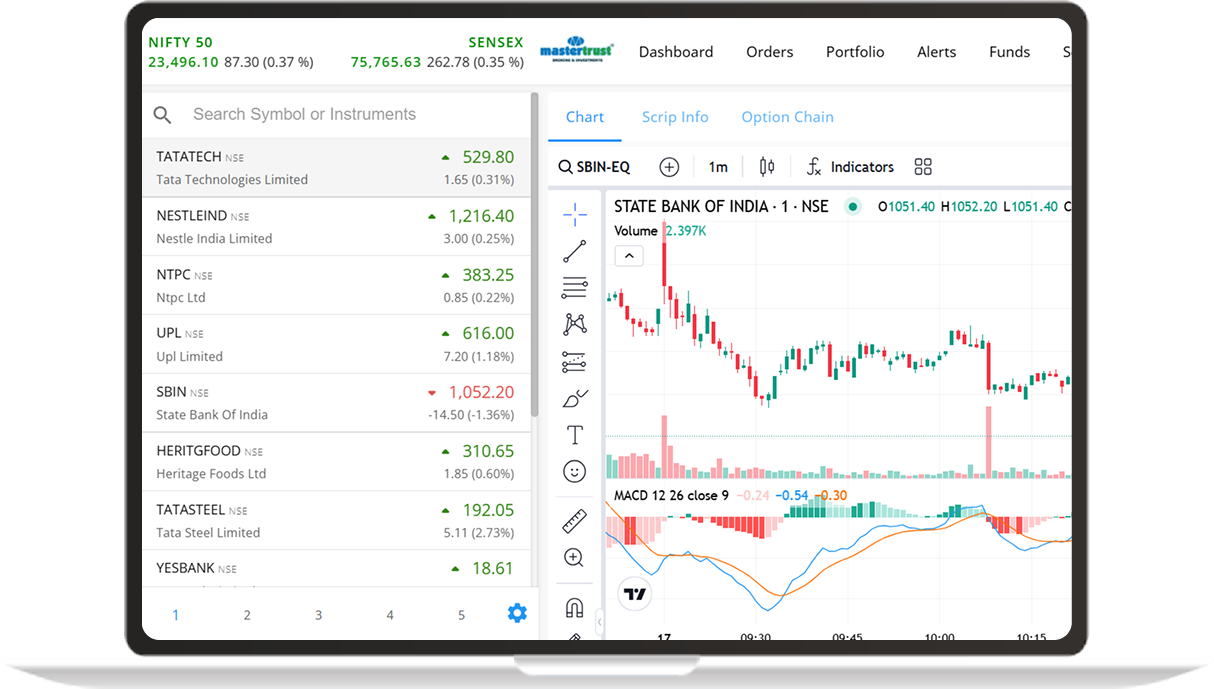Open the candlestick chart style selector
Screen dimensions: 1214x689
[767, 167]
